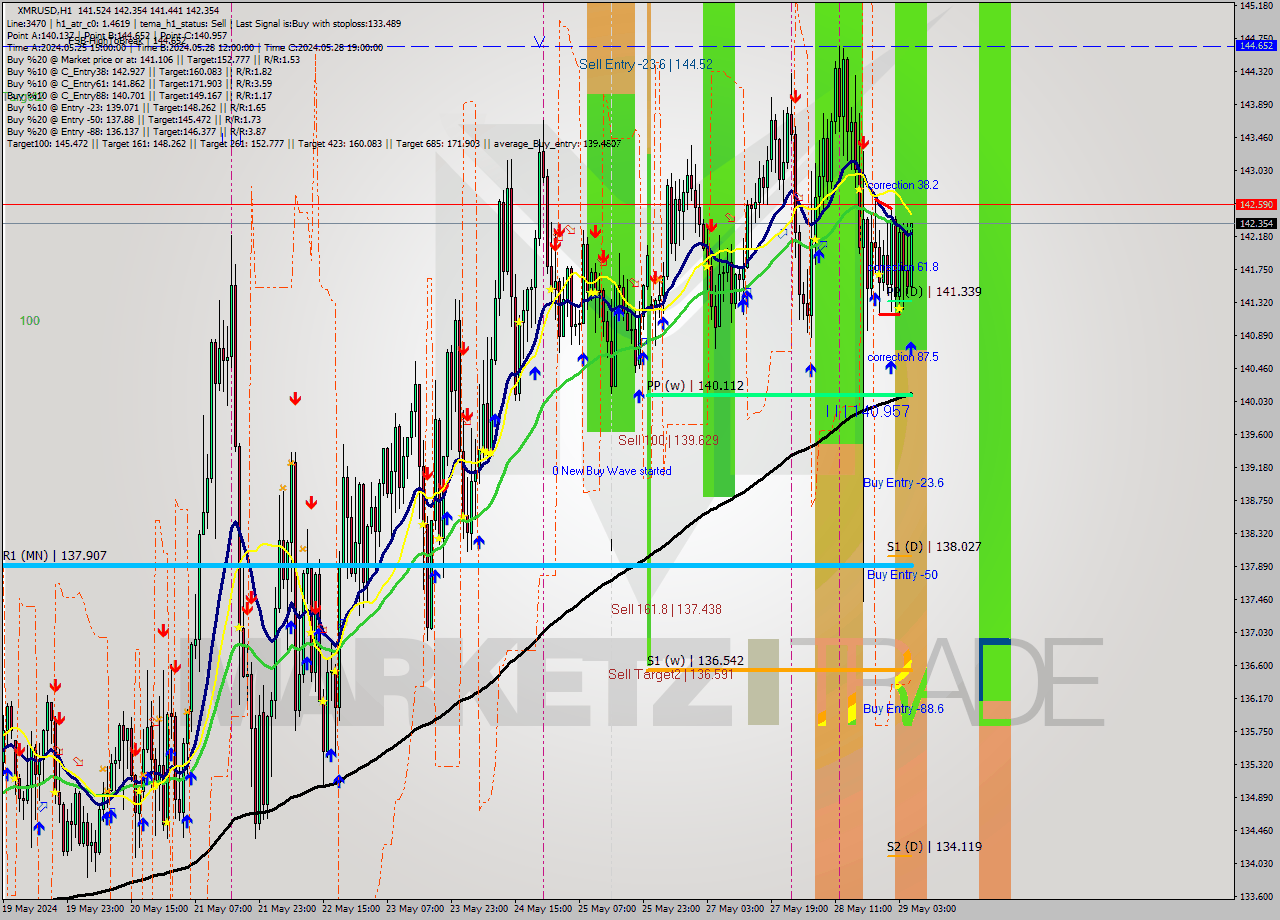
Task: Click the 'Buy %20 @ Entry -88: 136.137' line
Action: pyautogui.click(x=136, y=131)
